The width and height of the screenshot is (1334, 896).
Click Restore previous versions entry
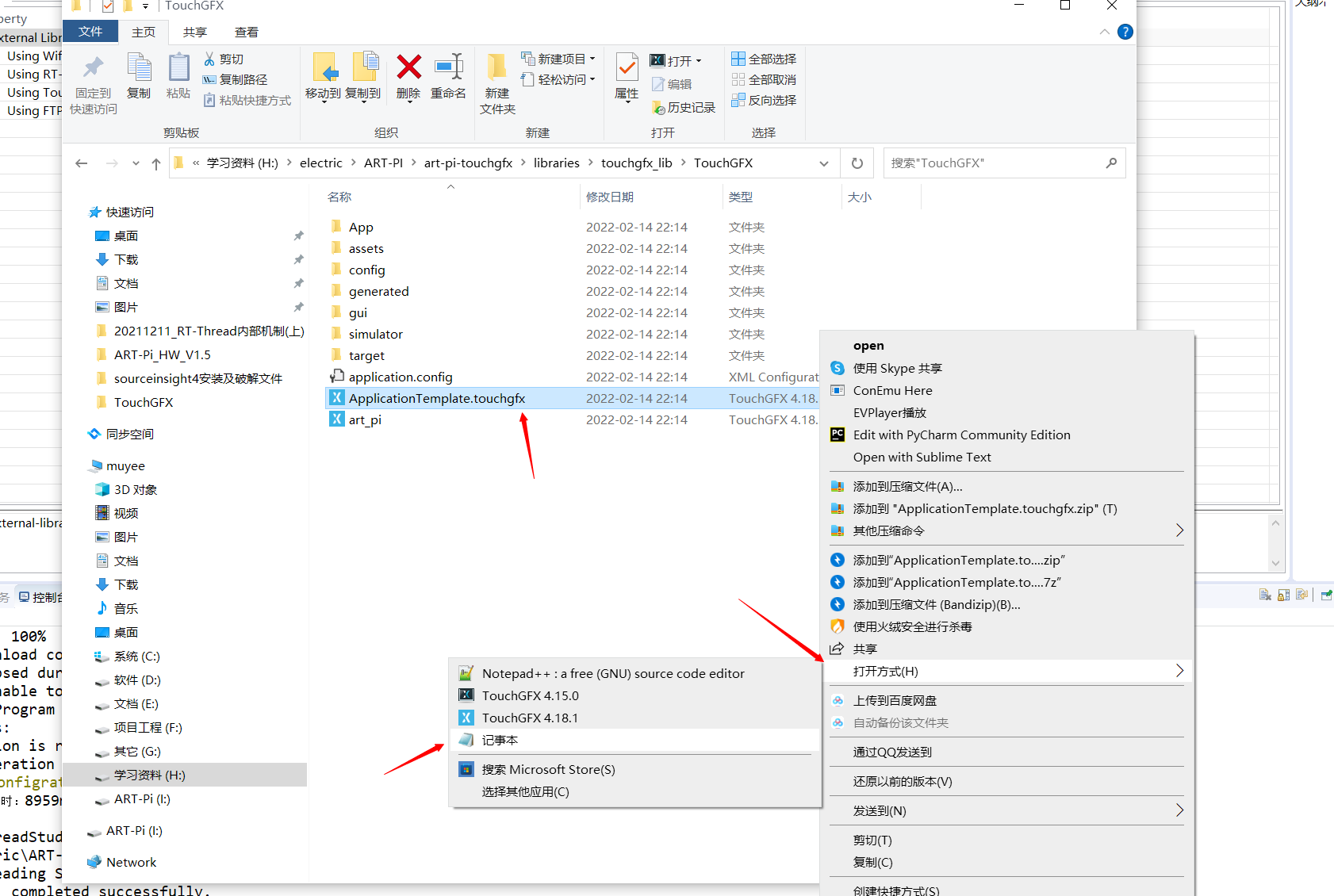(1006, 782)
